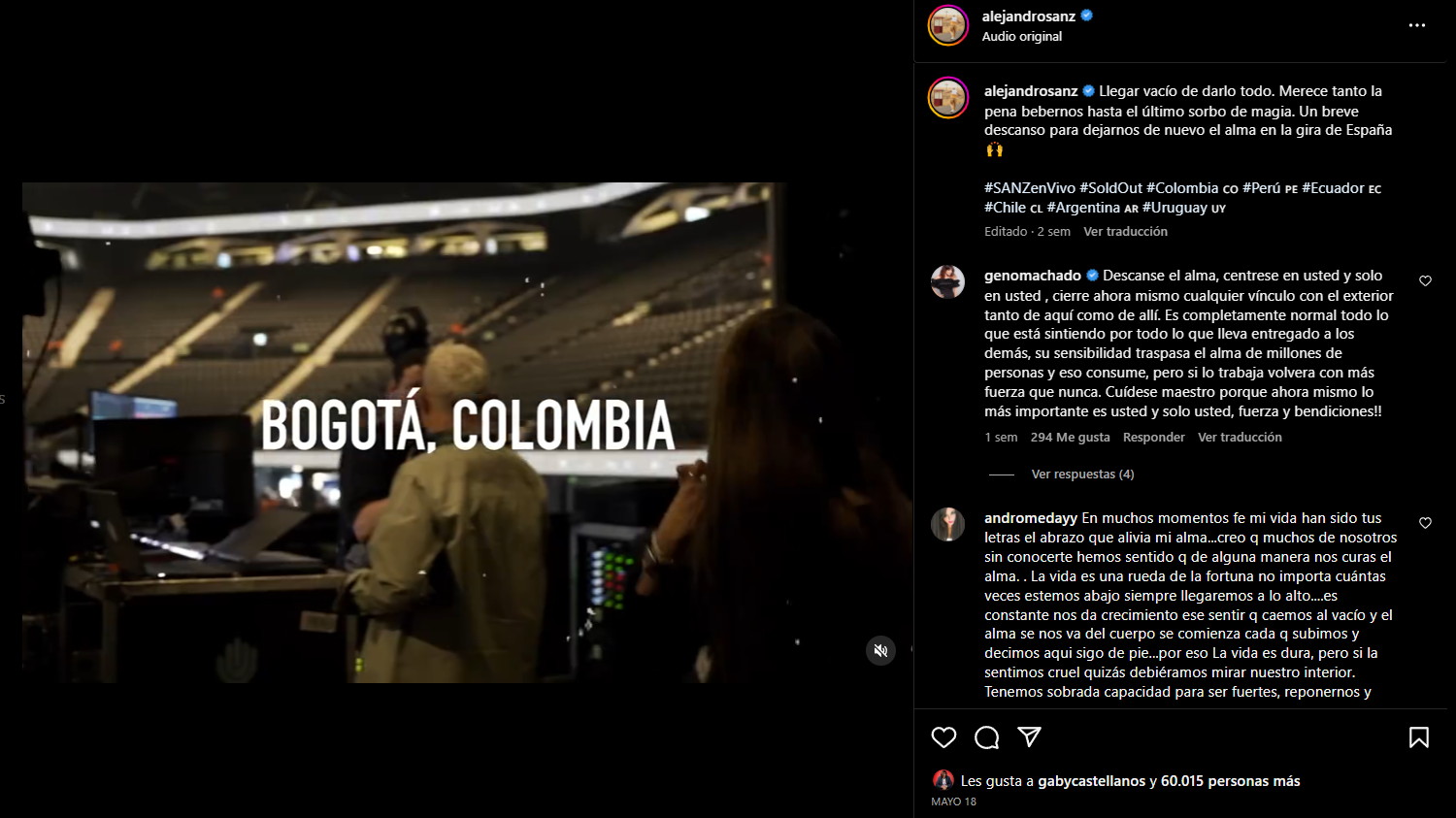Viewport: 1456px width, 818px height.
Task: Like genomachado's comment with the heart
Action: [x=1425, y=281]
